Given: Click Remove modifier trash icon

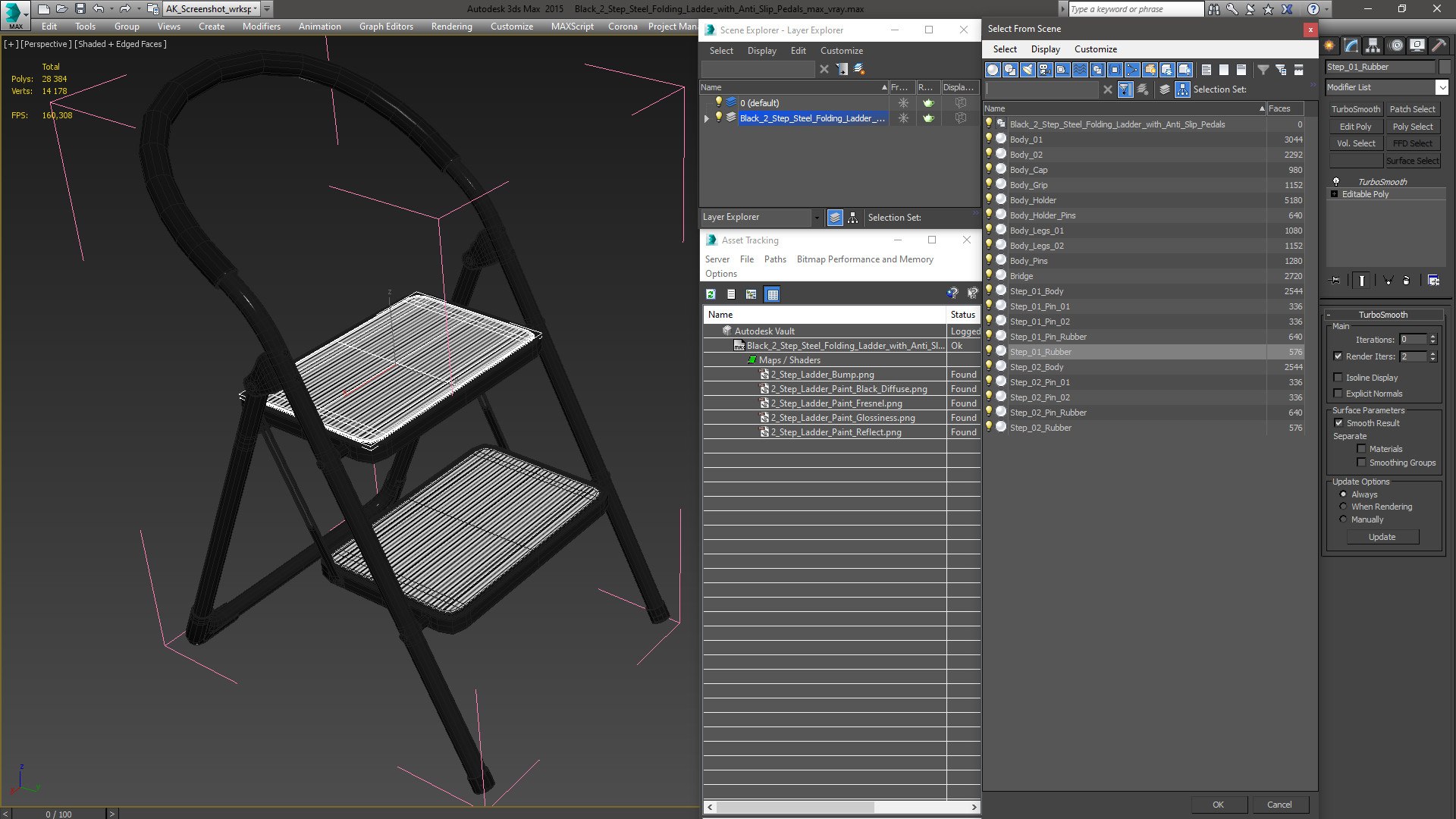Looking at the screenshot, I should pos(1406,280).
